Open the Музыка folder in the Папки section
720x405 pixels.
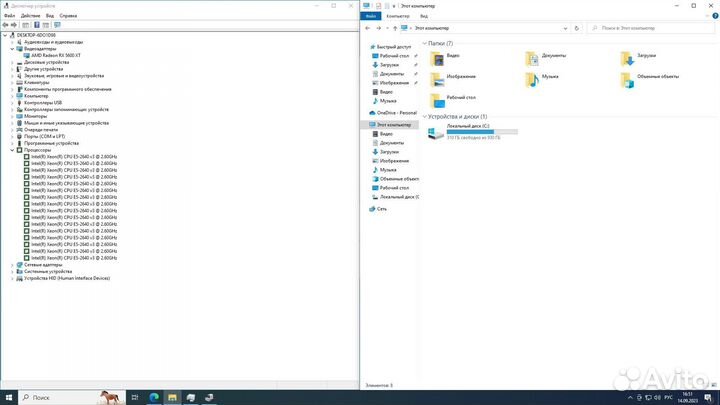tap(542, 79)
